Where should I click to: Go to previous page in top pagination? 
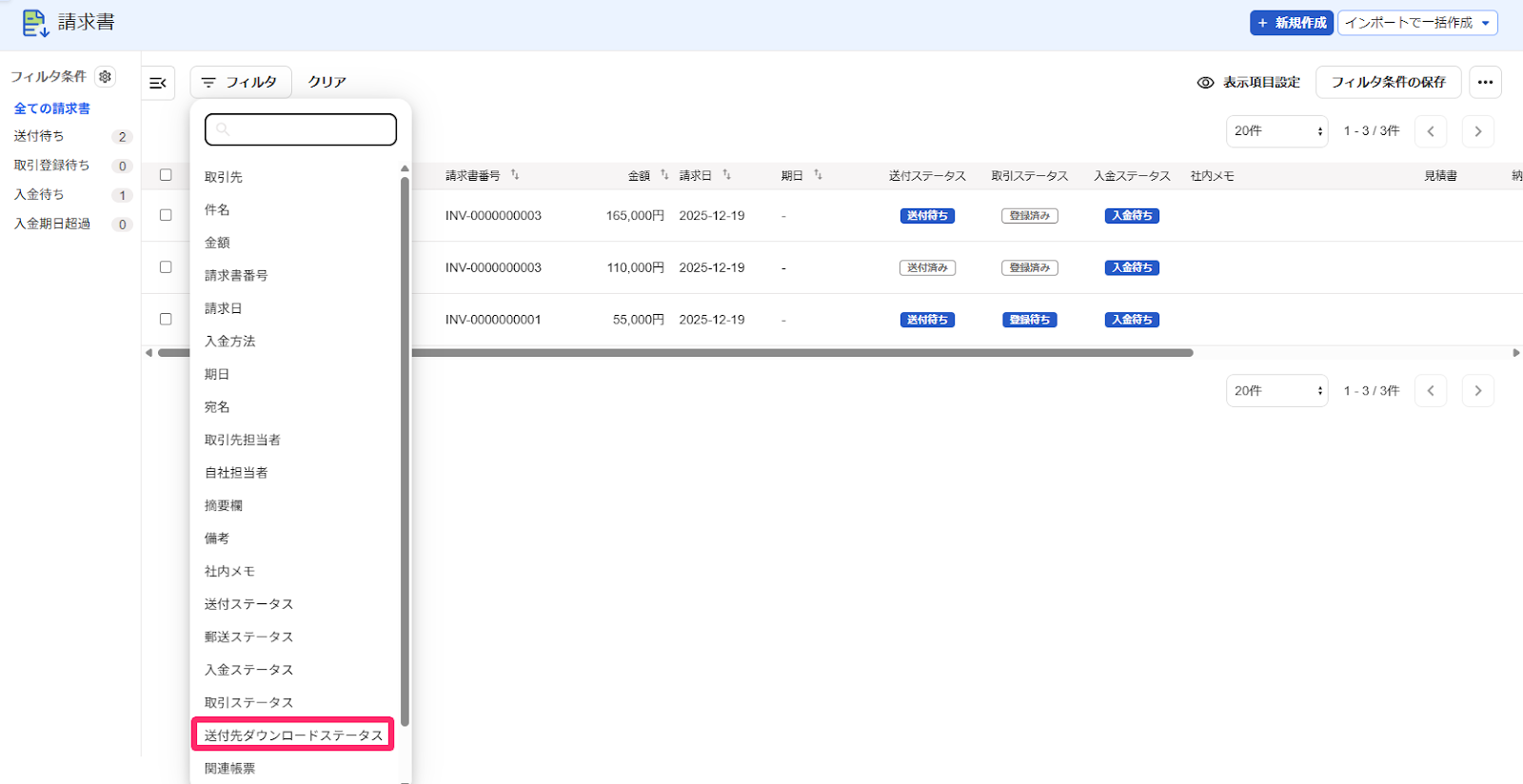point(1431,131)
